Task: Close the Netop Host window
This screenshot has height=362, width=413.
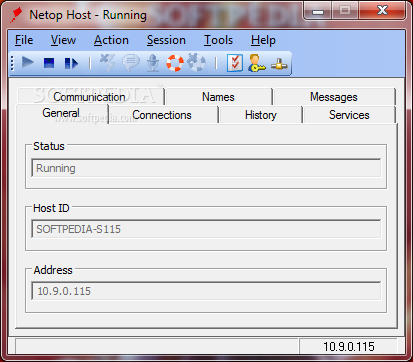Action: [x=382, y=11]
